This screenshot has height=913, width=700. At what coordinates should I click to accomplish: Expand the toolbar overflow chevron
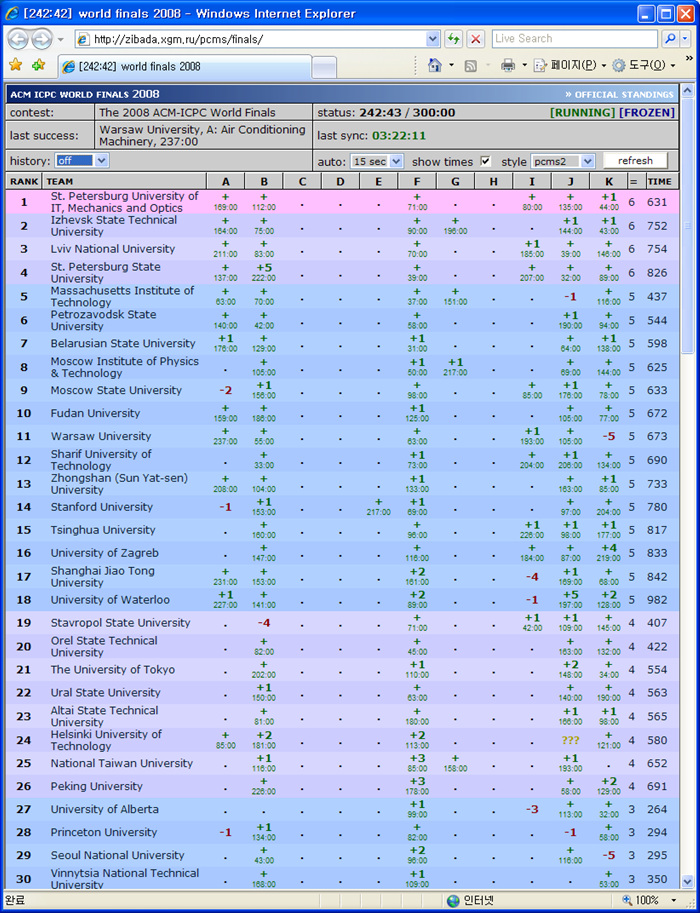[x=689, y=58]
